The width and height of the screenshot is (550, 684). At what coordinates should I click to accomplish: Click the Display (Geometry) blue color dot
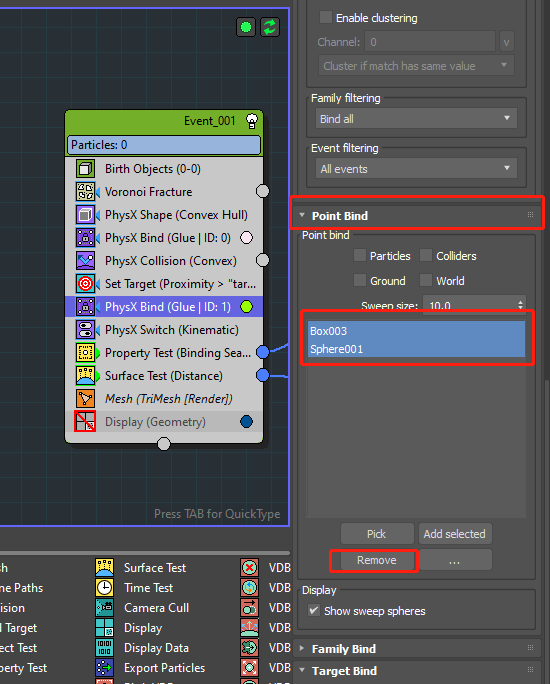coord(246,422)
